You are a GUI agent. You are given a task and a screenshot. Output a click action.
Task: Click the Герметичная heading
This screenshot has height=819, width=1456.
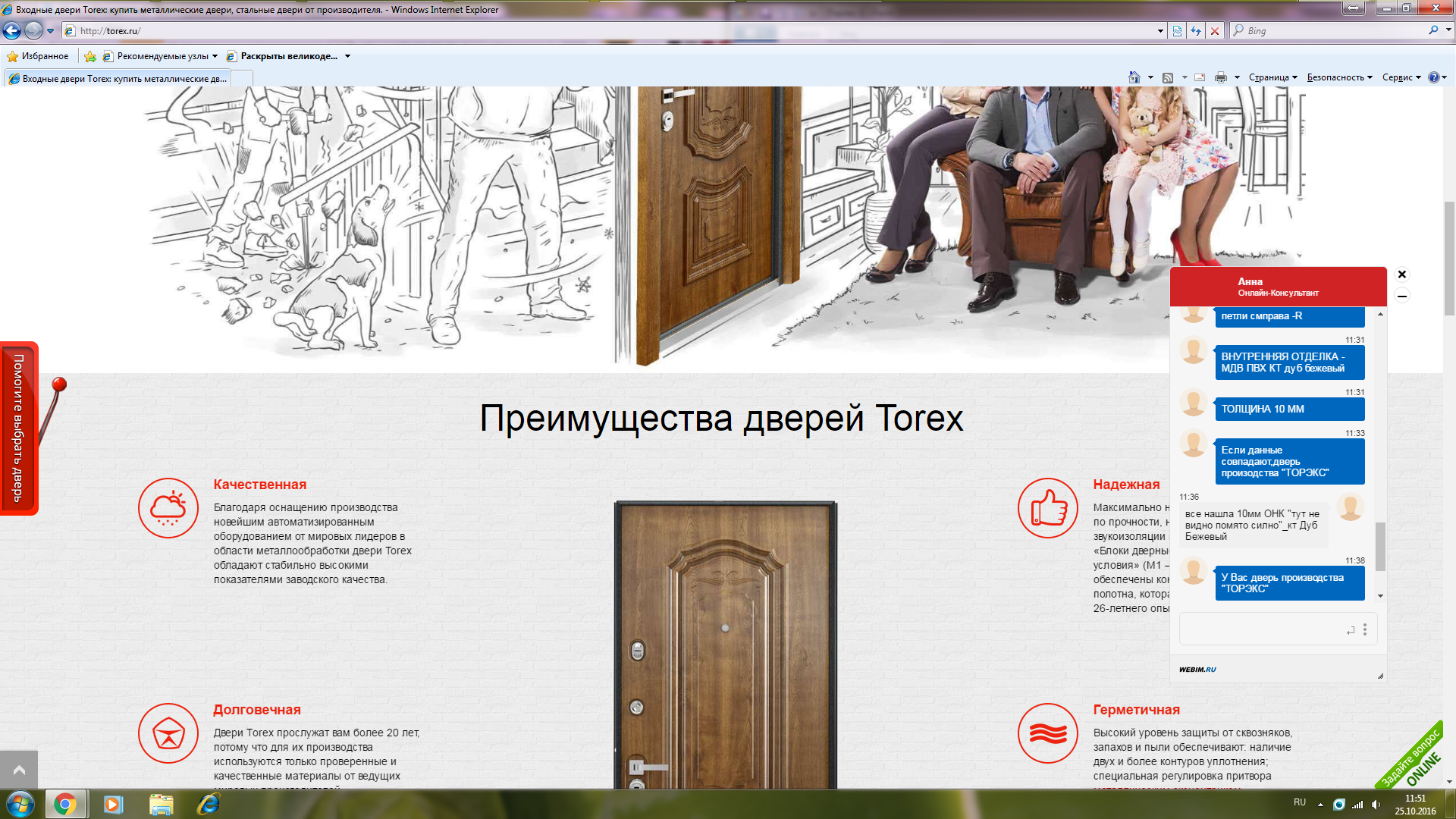1136,710
